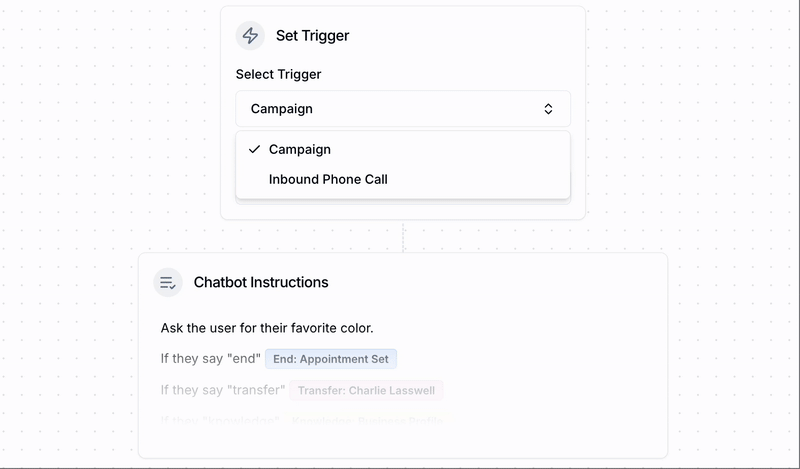The height and width of the screenshot is (469, 800).
Task: Click the faded "knowledge" condition text line
Action: tap(220, 420)
